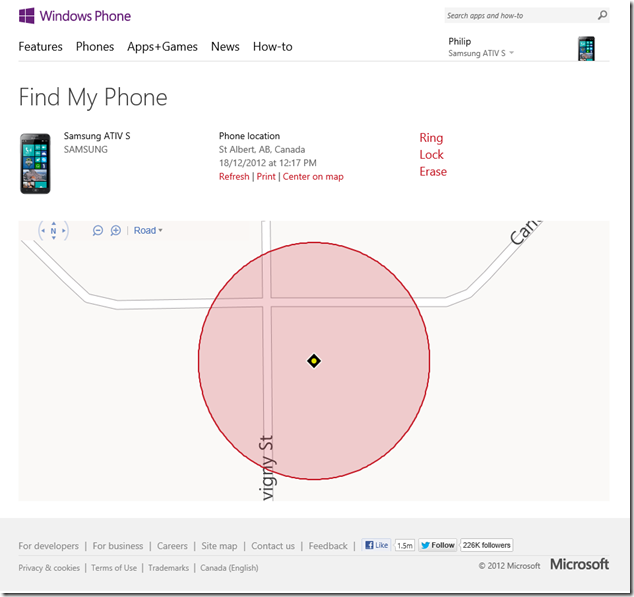
Task: Lock the phone
Action: pos(431,155)
